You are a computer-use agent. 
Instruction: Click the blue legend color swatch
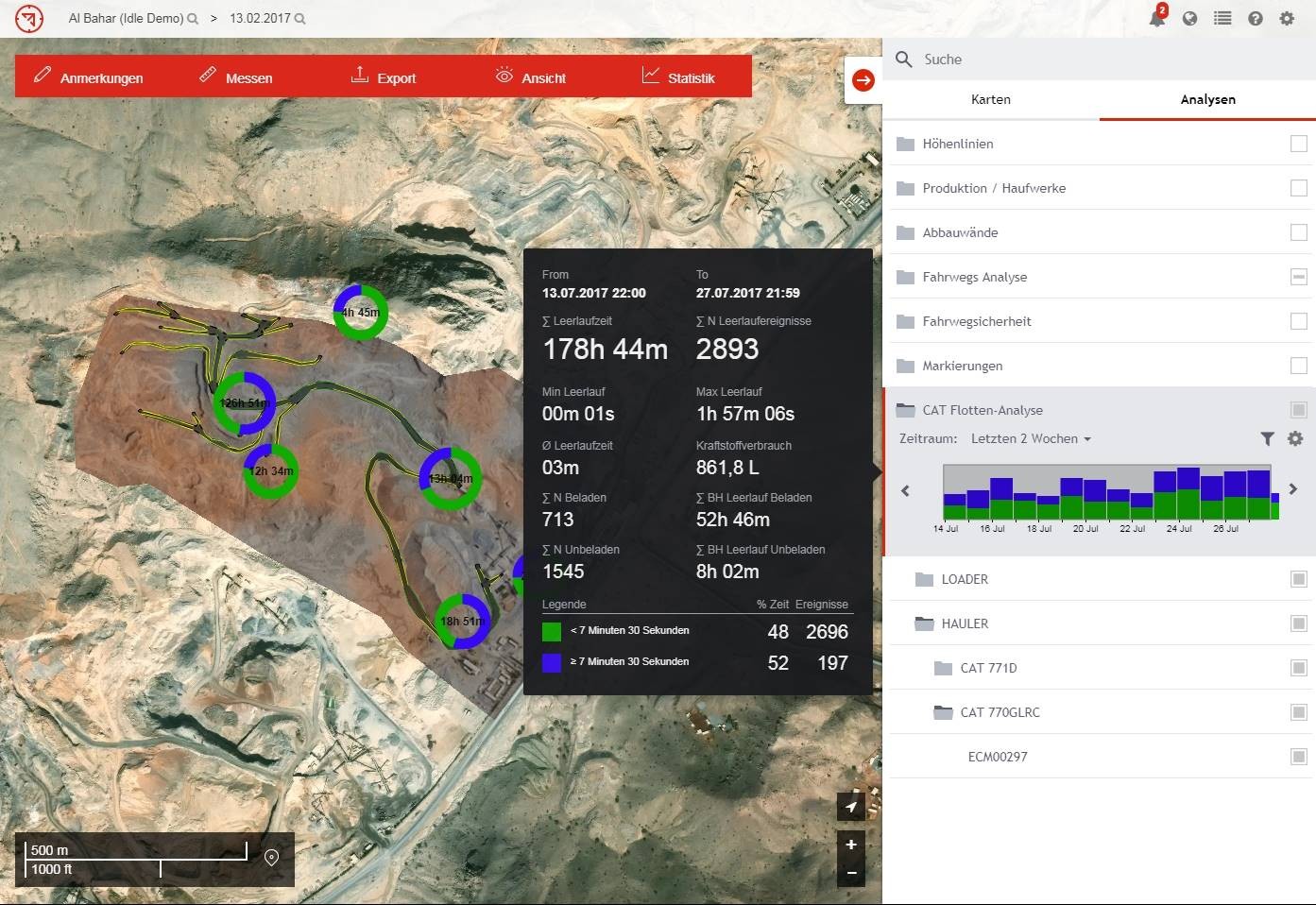click(552, 662)
